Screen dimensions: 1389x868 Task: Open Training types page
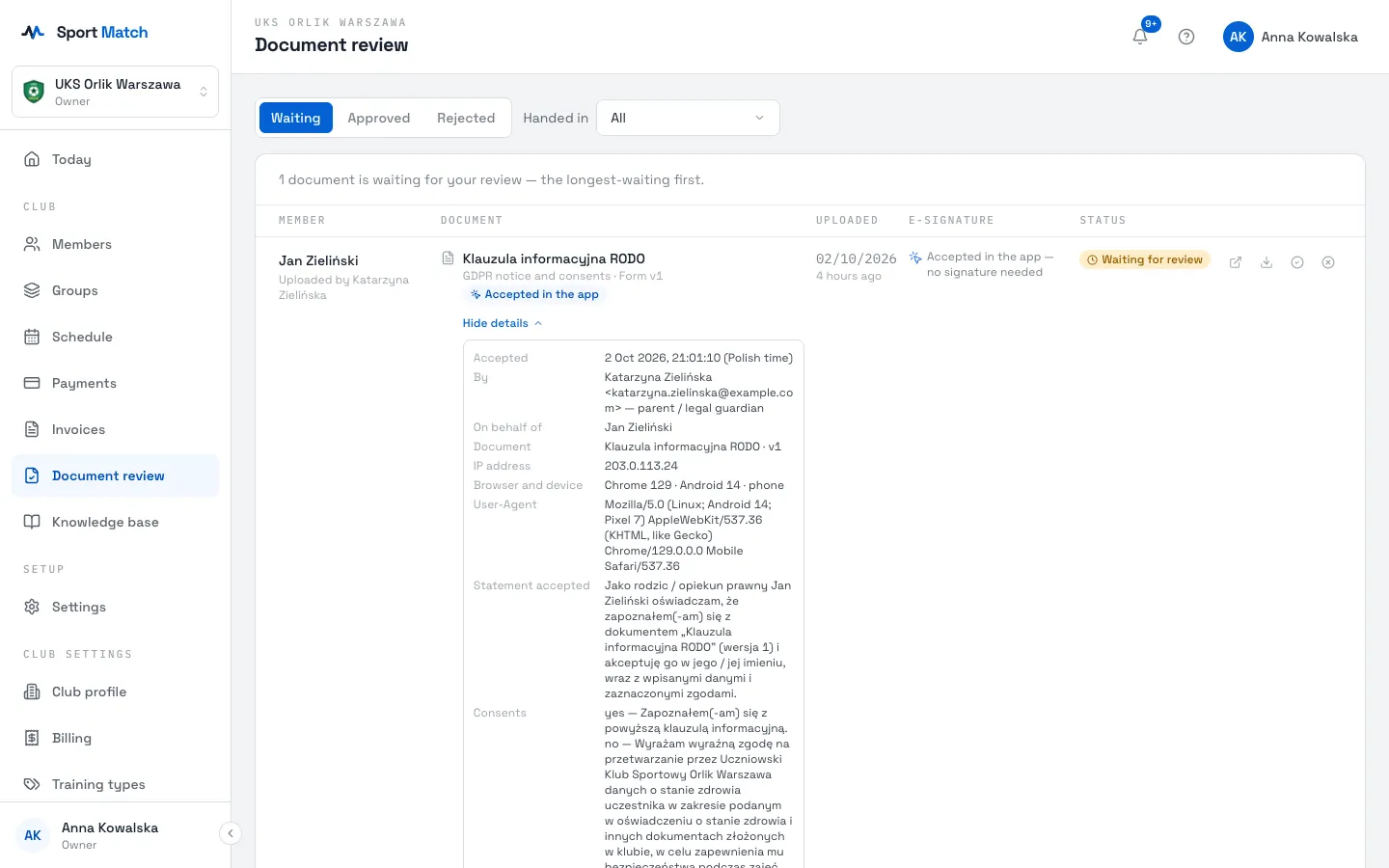pyautogui.click(x=116, y=784)
